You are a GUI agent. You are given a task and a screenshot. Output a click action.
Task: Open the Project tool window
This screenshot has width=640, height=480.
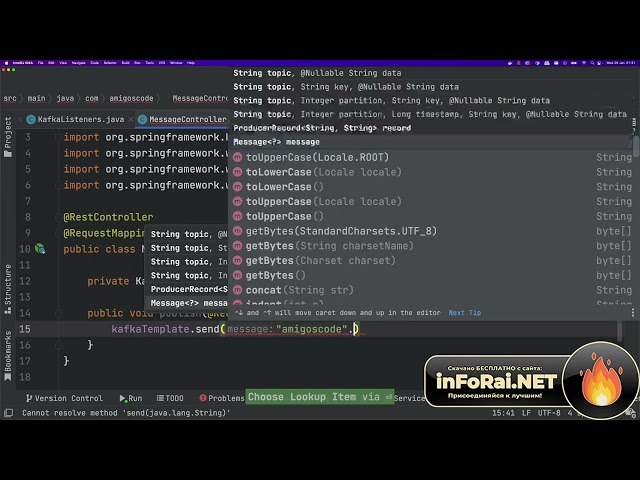tap(8, 137)
